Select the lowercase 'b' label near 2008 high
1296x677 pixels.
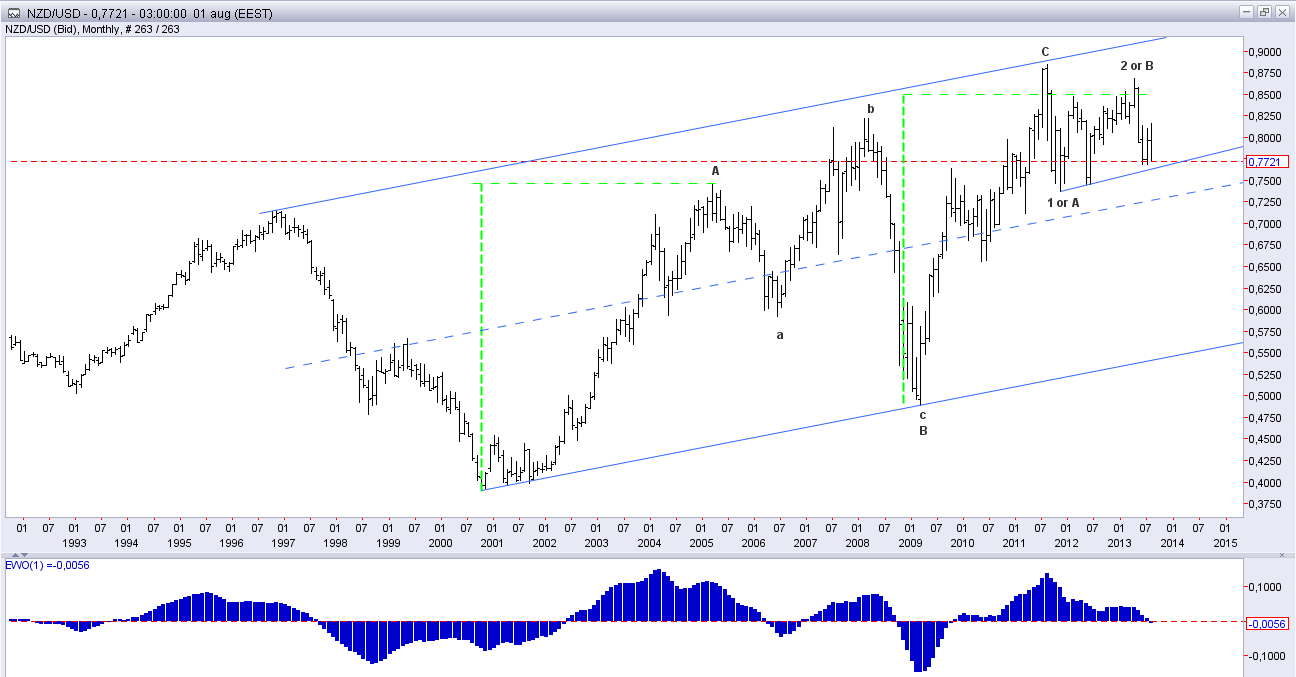871,109
